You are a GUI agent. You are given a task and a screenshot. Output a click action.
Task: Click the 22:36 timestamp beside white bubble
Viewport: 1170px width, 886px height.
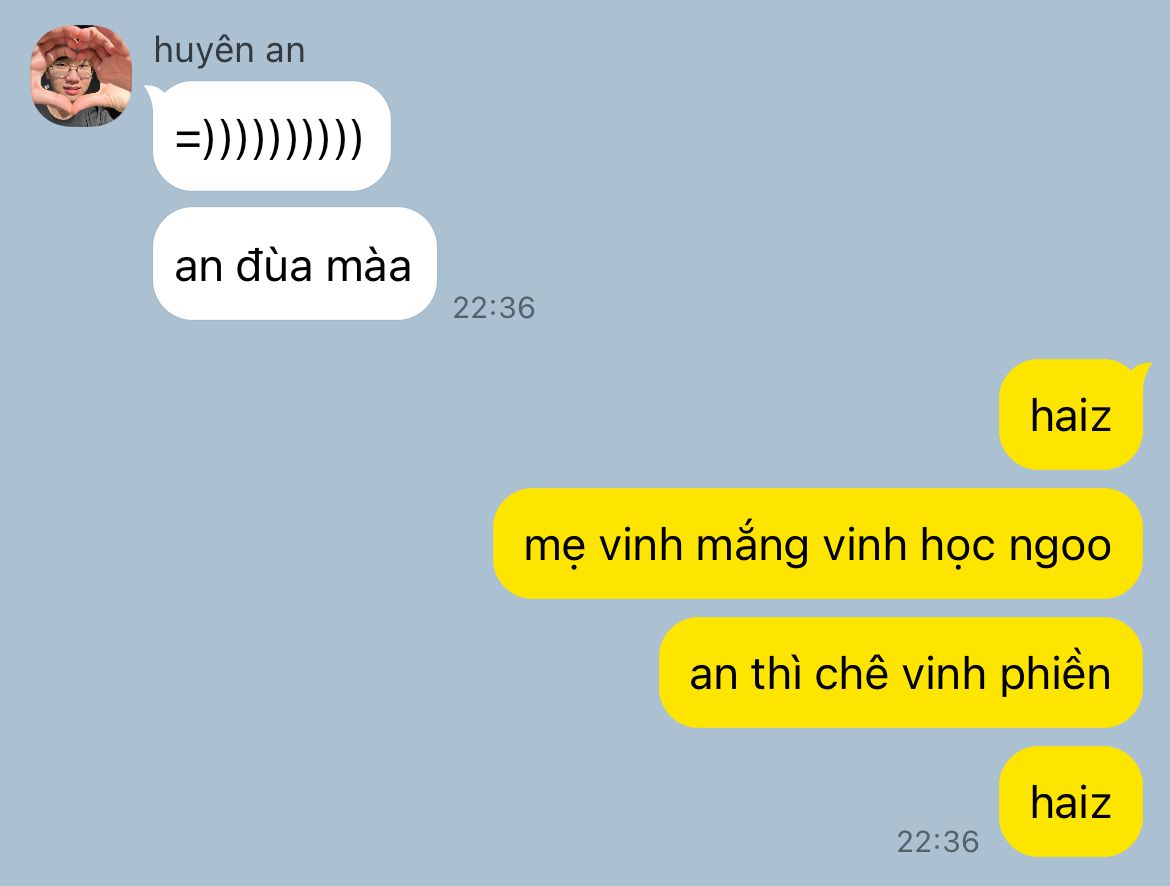[x=494, y=308]
